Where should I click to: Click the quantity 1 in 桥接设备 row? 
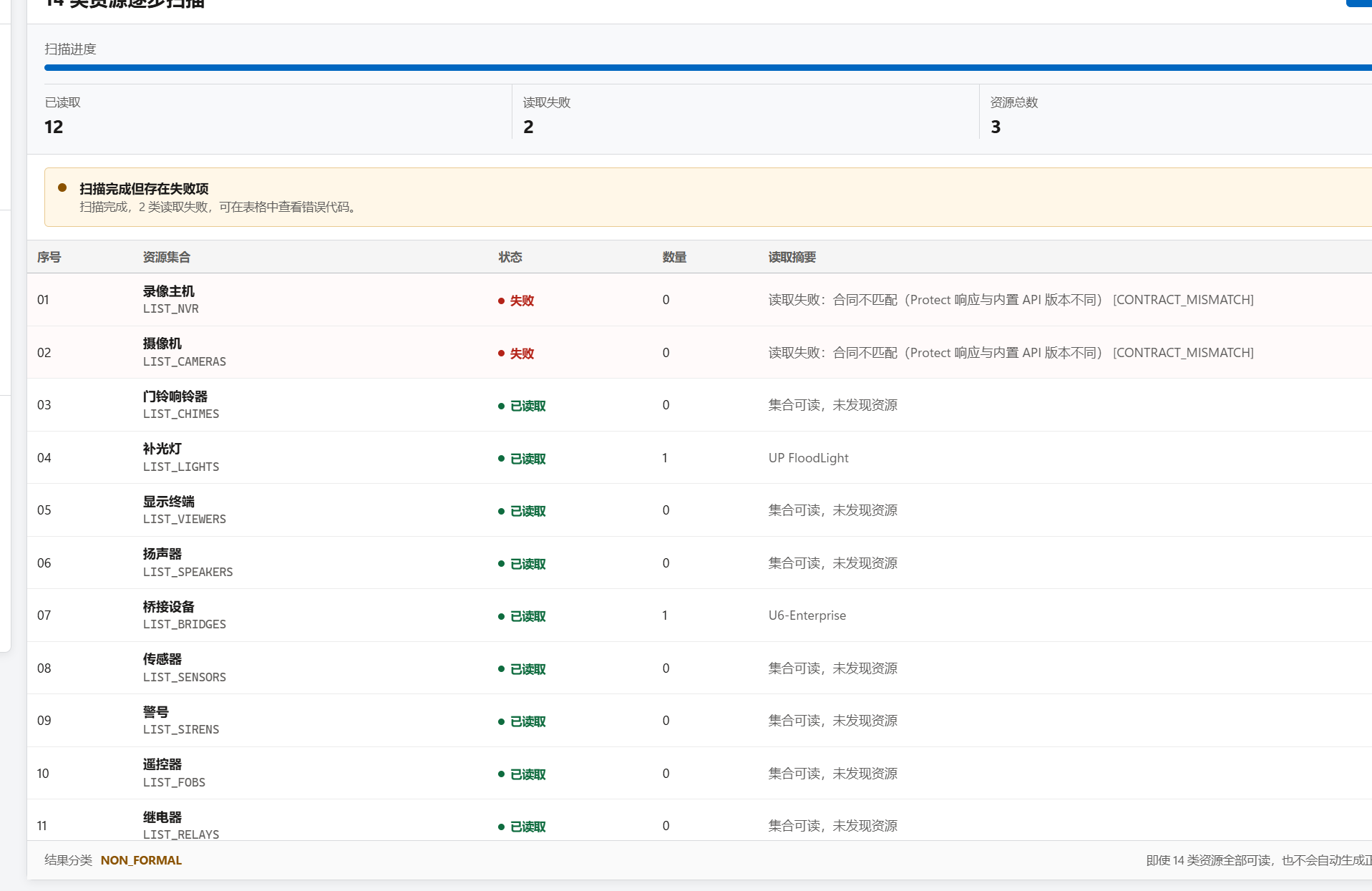click(665, 615)
